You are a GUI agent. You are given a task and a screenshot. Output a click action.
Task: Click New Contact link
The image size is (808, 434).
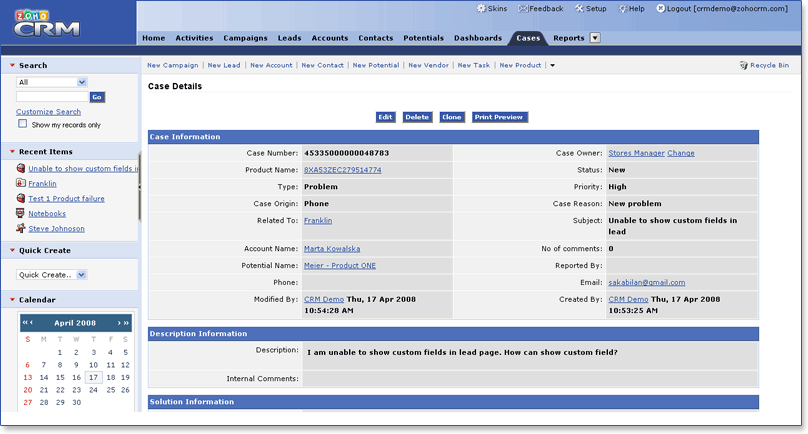[323, 65]
